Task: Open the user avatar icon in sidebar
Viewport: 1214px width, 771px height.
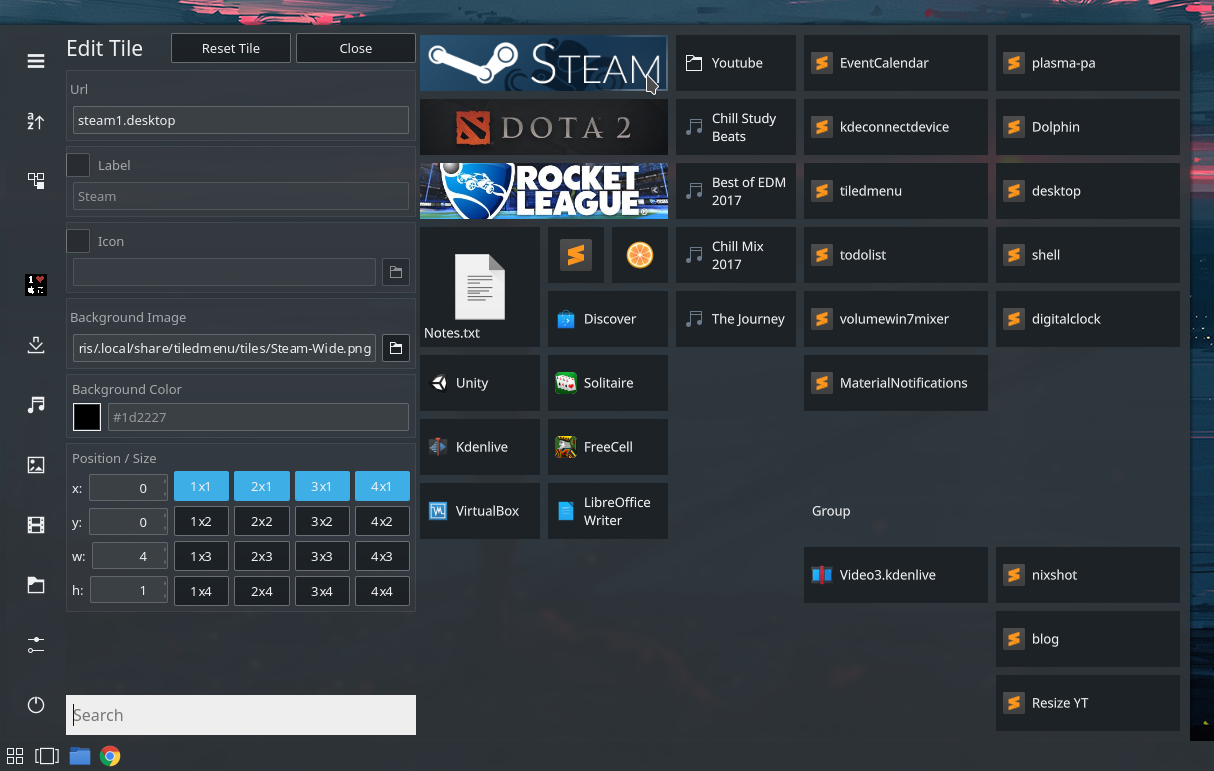Action: click(x=36, y=285)
